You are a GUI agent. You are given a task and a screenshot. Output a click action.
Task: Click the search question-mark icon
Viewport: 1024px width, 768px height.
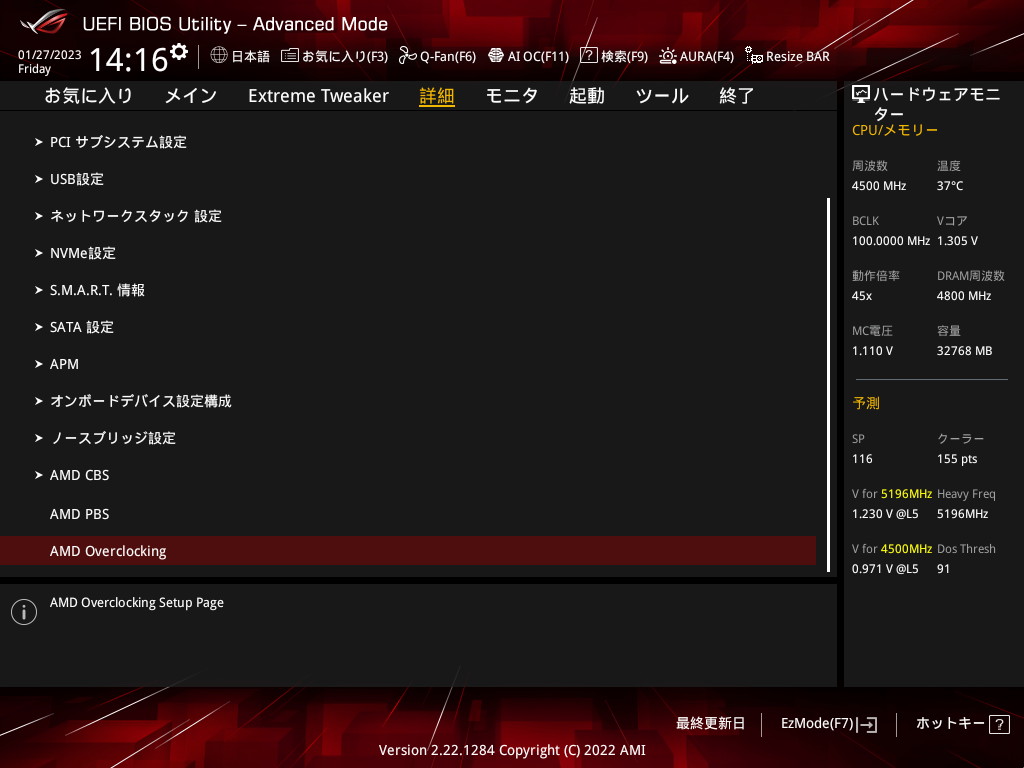pos(588,56)
